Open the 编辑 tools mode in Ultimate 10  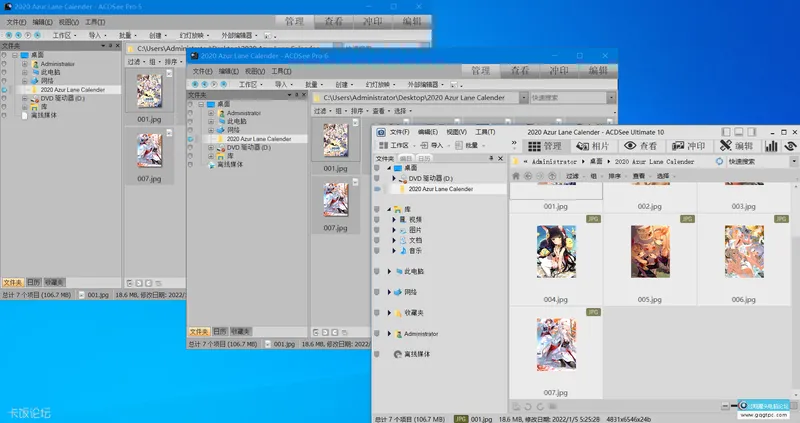click(x=738, y=146)
